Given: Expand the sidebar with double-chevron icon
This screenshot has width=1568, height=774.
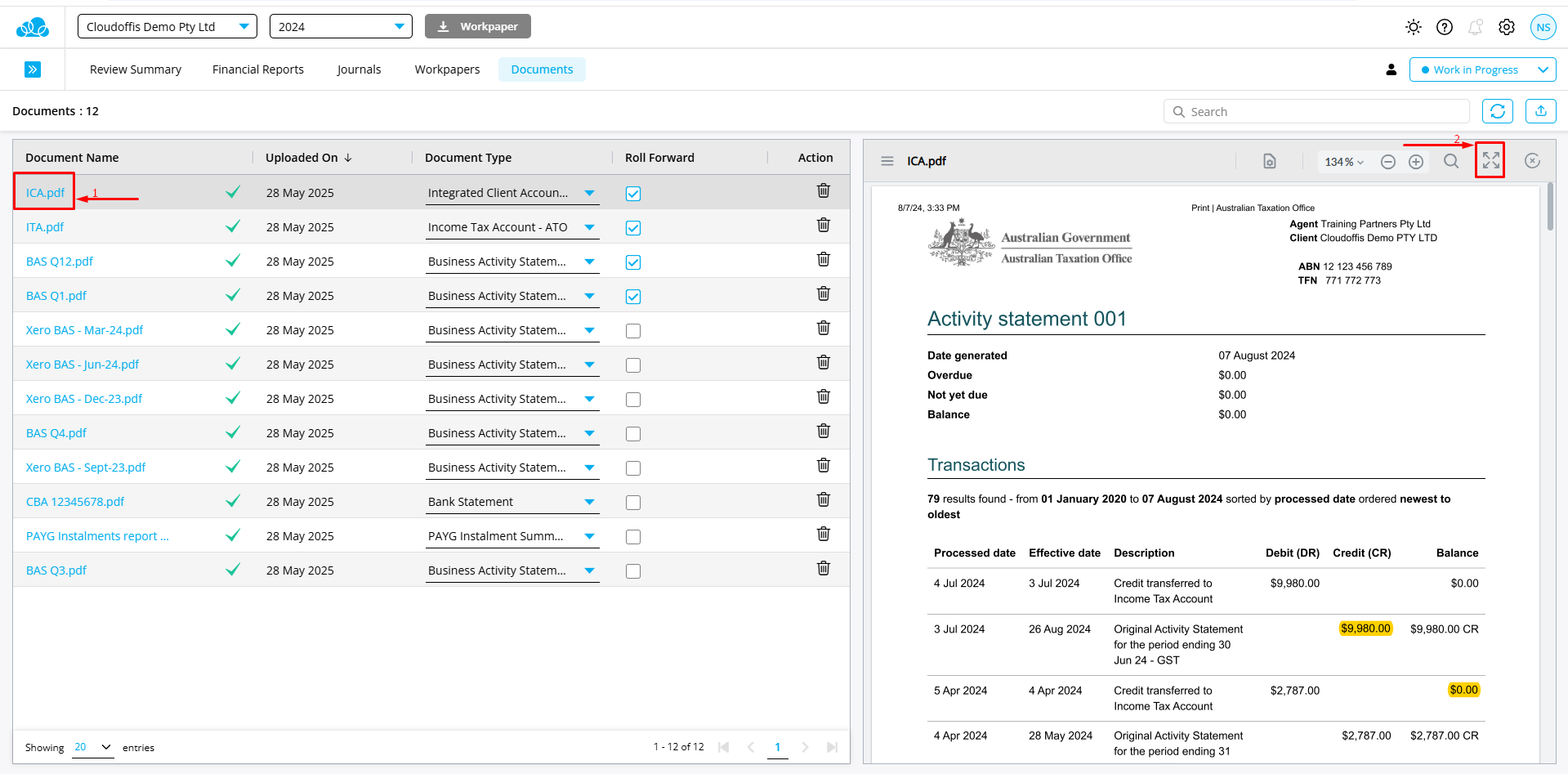Looking at the screenshot, I should tap(33, 69).
